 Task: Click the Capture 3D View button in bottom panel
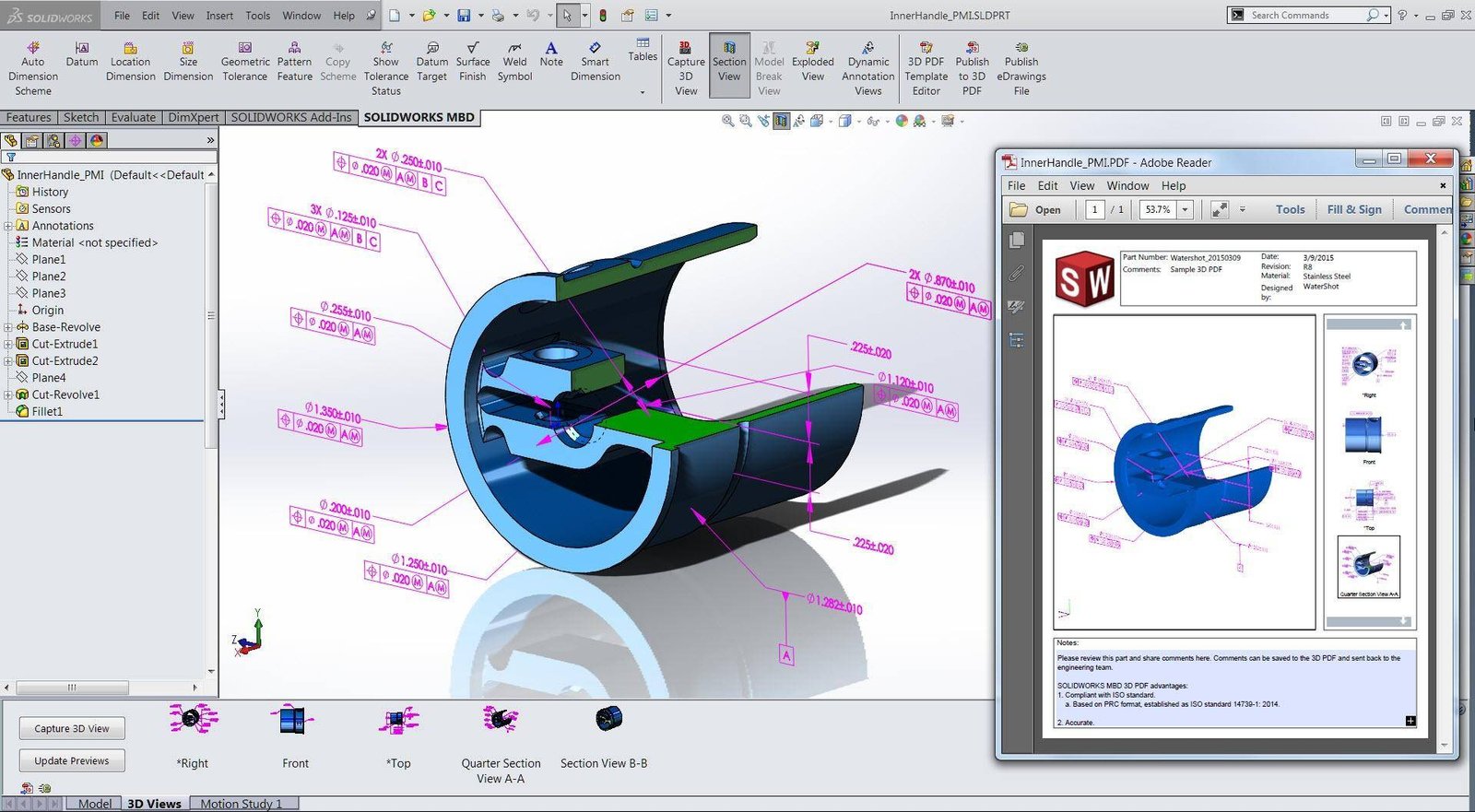point(72,728)
